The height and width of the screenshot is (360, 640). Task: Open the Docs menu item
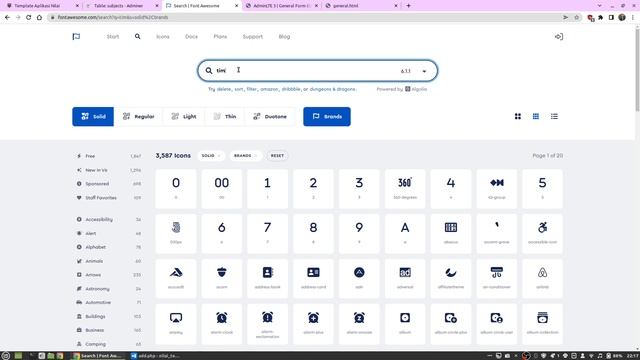point(191,37)
